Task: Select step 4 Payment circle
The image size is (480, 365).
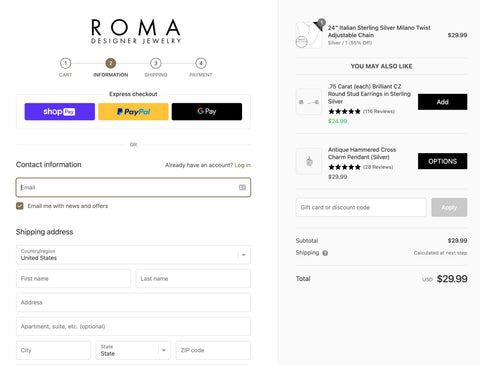Action: point(201,63)
